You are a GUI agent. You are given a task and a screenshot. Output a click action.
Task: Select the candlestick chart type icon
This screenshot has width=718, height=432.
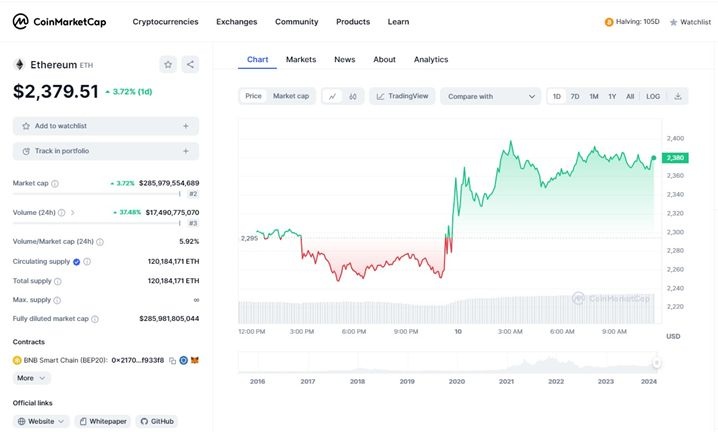click(x=353, y=96)
